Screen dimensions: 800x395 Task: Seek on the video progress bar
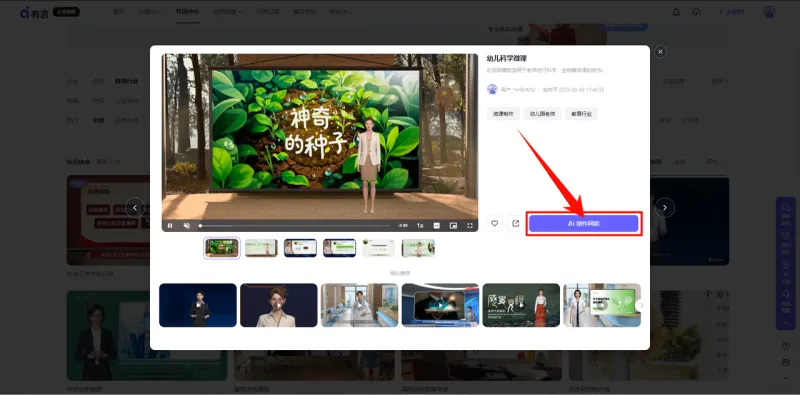295,226
